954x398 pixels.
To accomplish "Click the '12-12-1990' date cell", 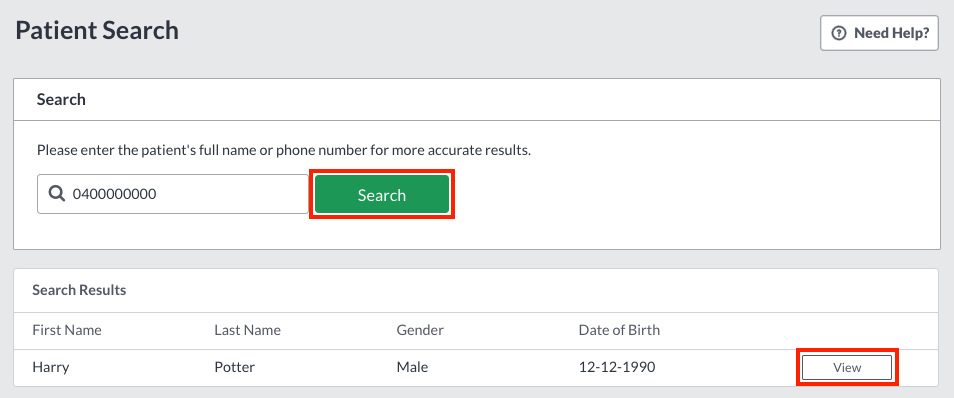I will pyautogui.click(x=617, y=368).
